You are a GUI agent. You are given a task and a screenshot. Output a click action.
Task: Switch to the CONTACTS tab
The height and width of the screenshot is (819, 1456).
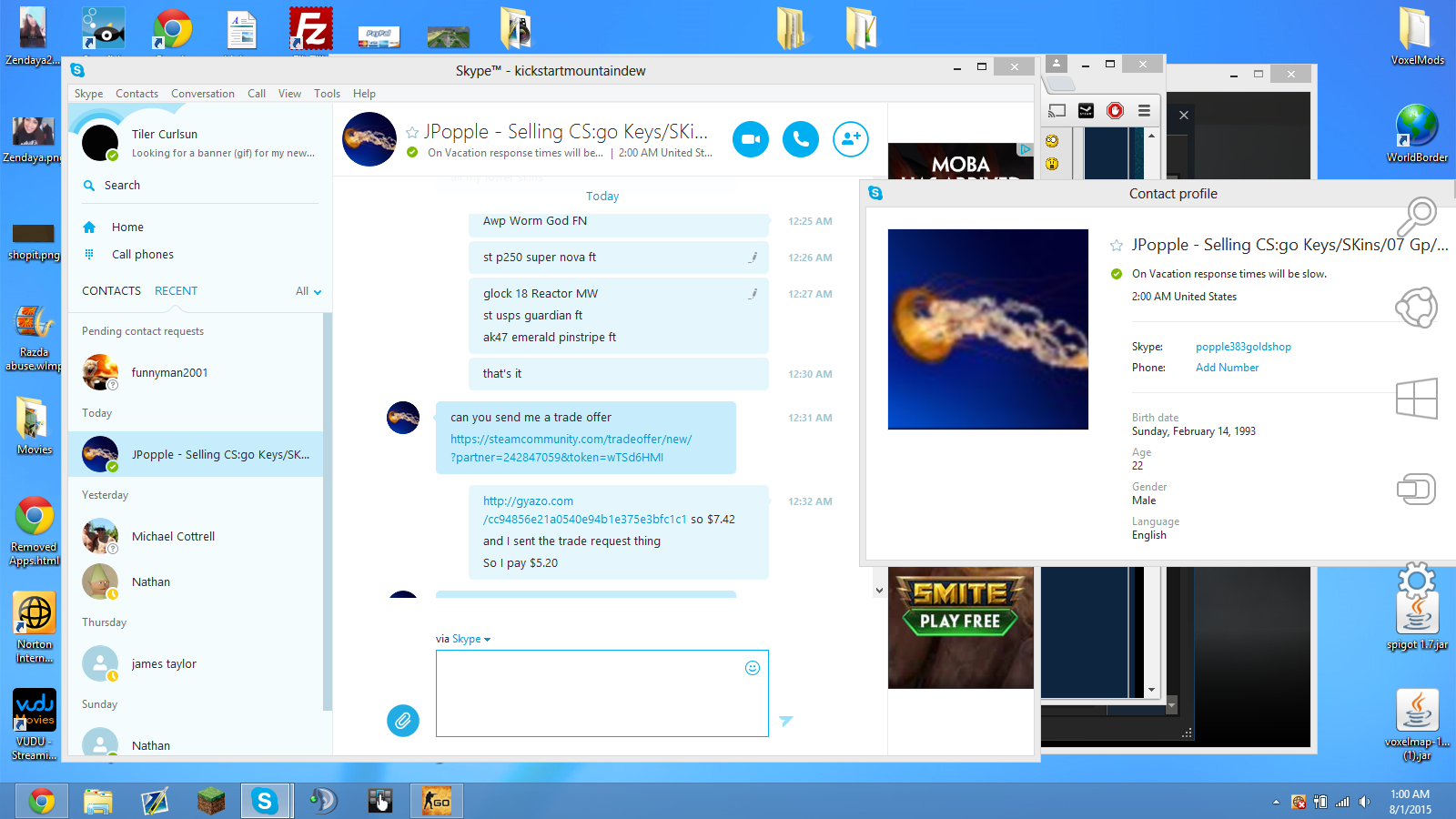click(x=111, y=291)
